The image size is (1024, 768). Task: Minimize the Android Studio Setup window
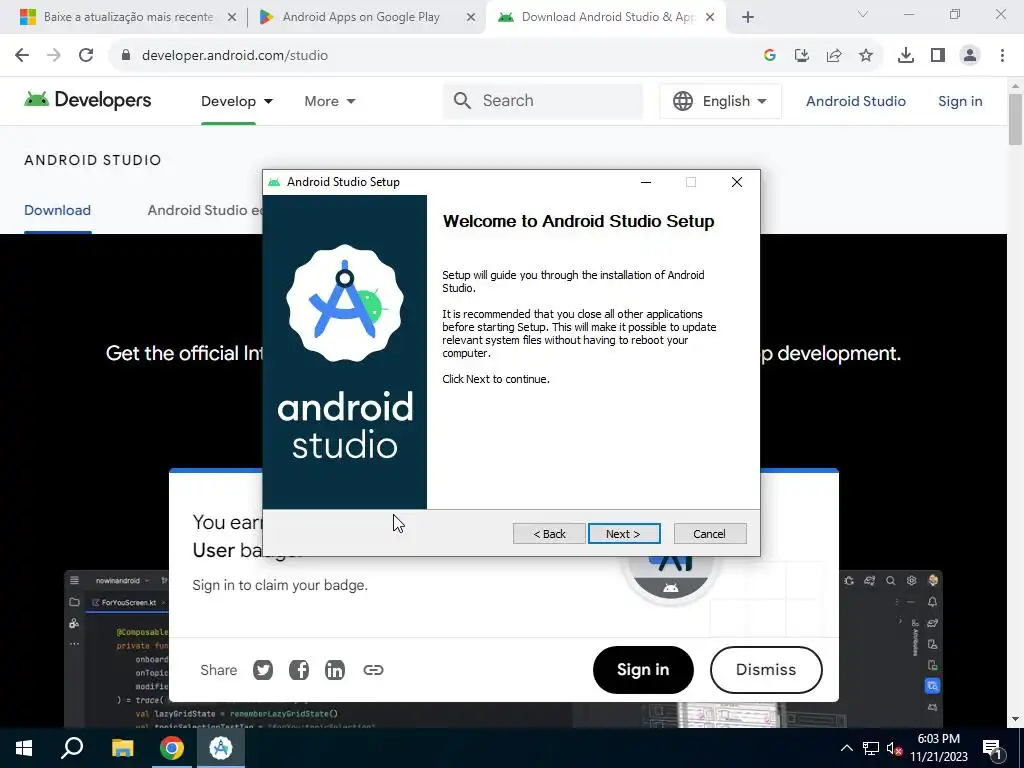pyautogui.click(x=646, y=182)
